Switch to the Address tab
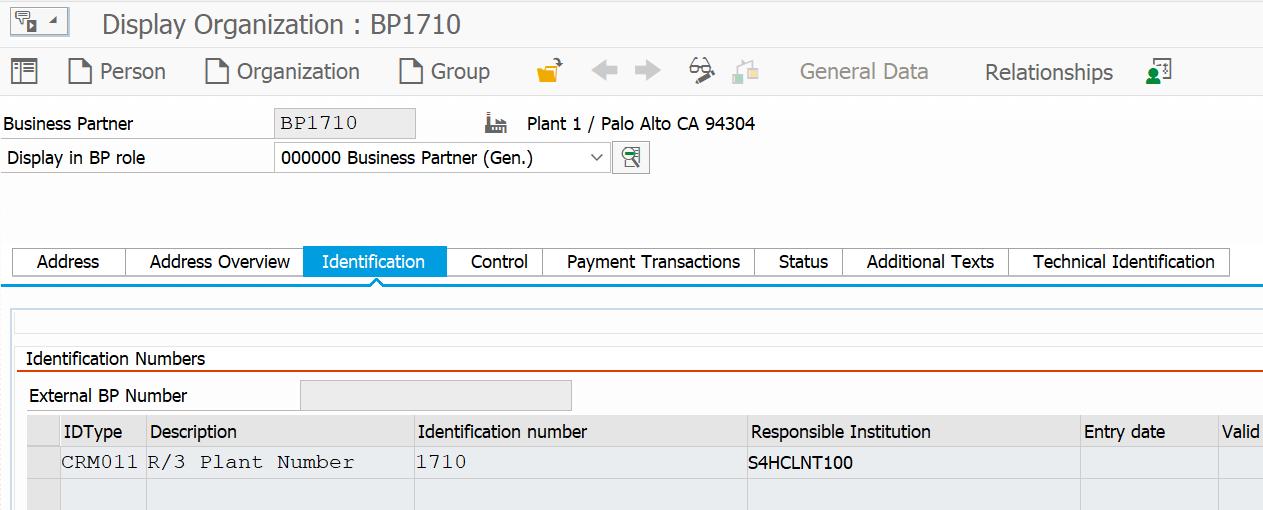 (68, 262)
